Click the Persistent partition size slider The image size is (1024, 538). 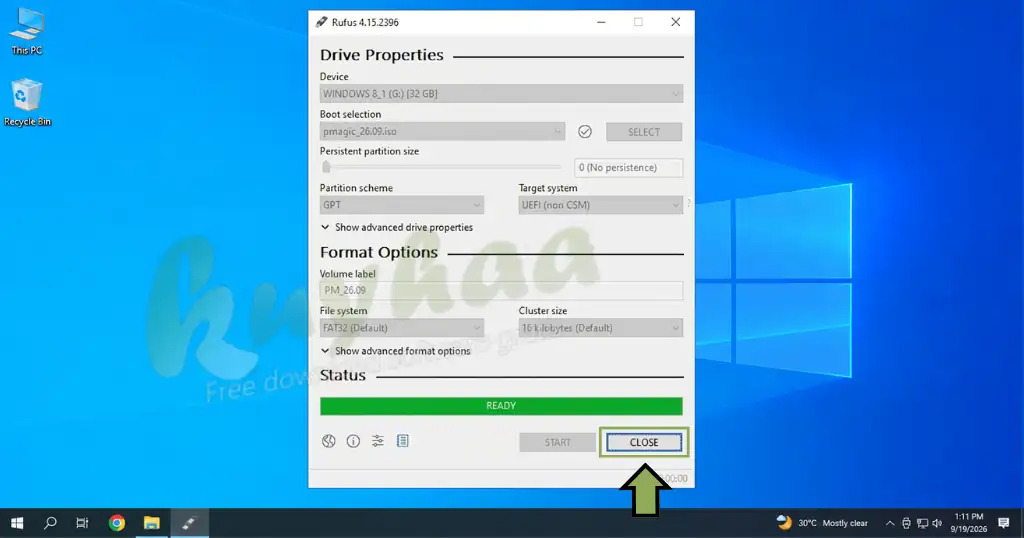441,167
